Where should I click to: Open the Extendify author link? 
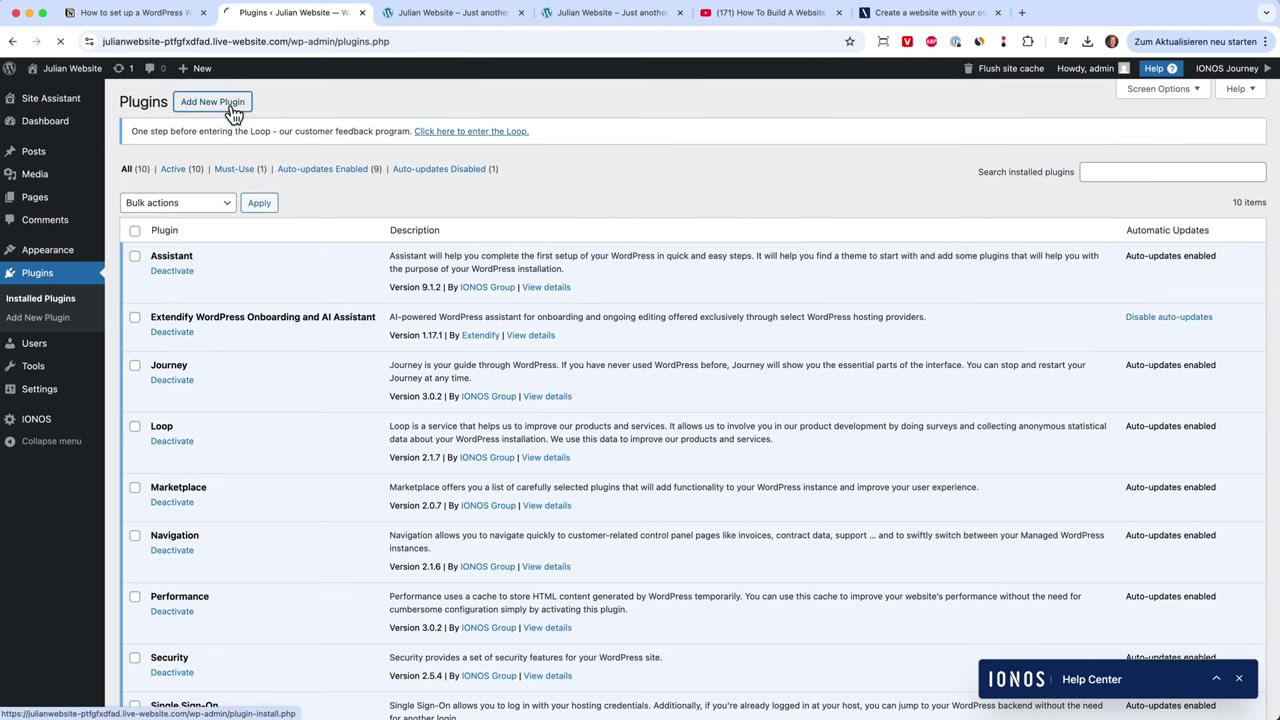coord(480,336)
